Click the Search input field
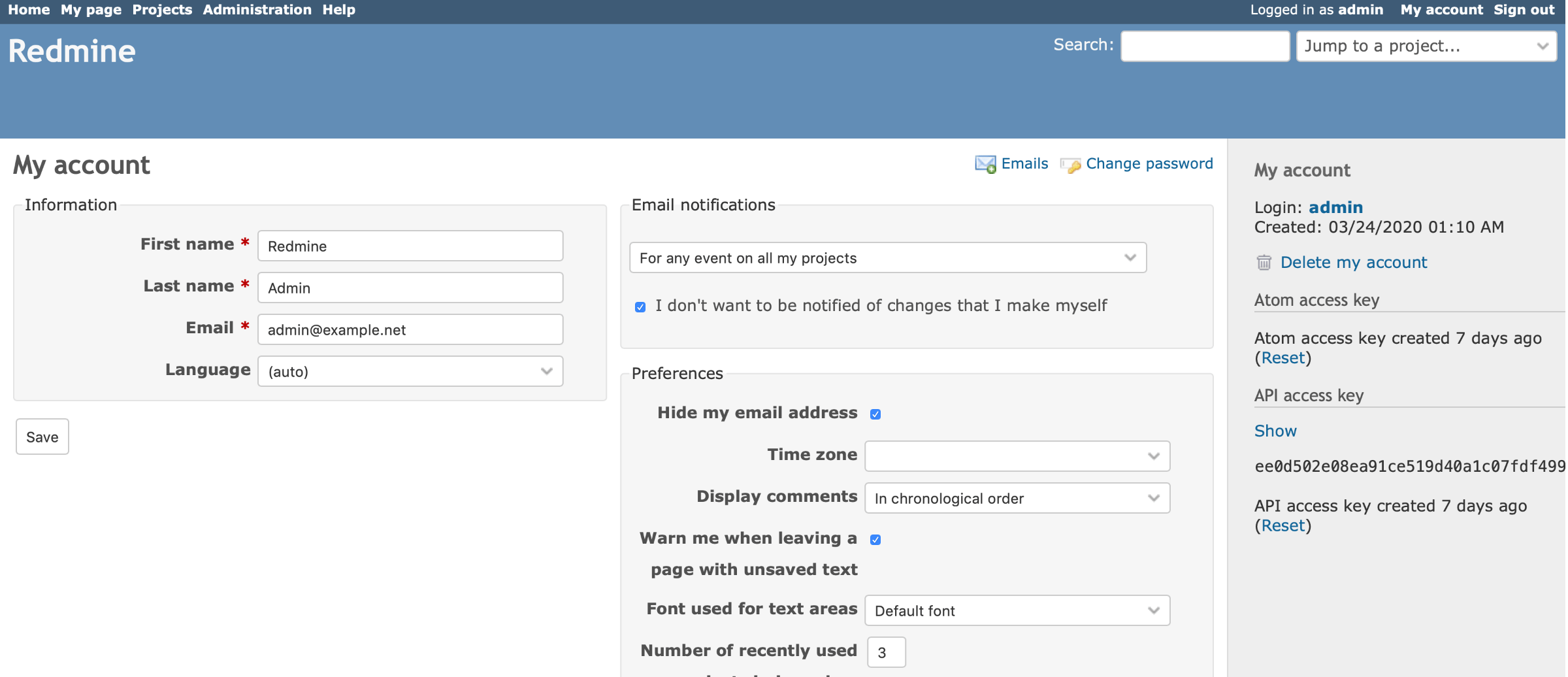 click(x=1205, y=46)
